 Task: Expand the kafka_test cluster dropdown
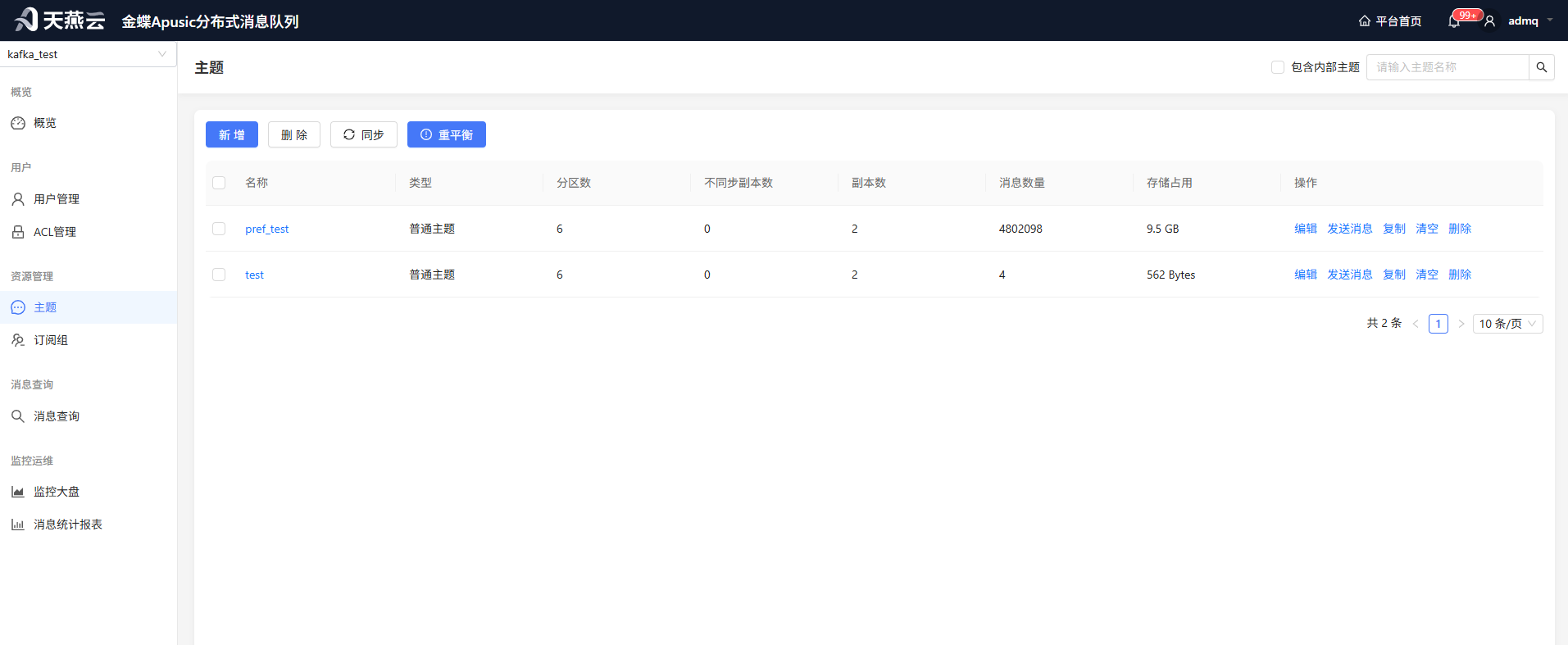click(x=88, y=54)
